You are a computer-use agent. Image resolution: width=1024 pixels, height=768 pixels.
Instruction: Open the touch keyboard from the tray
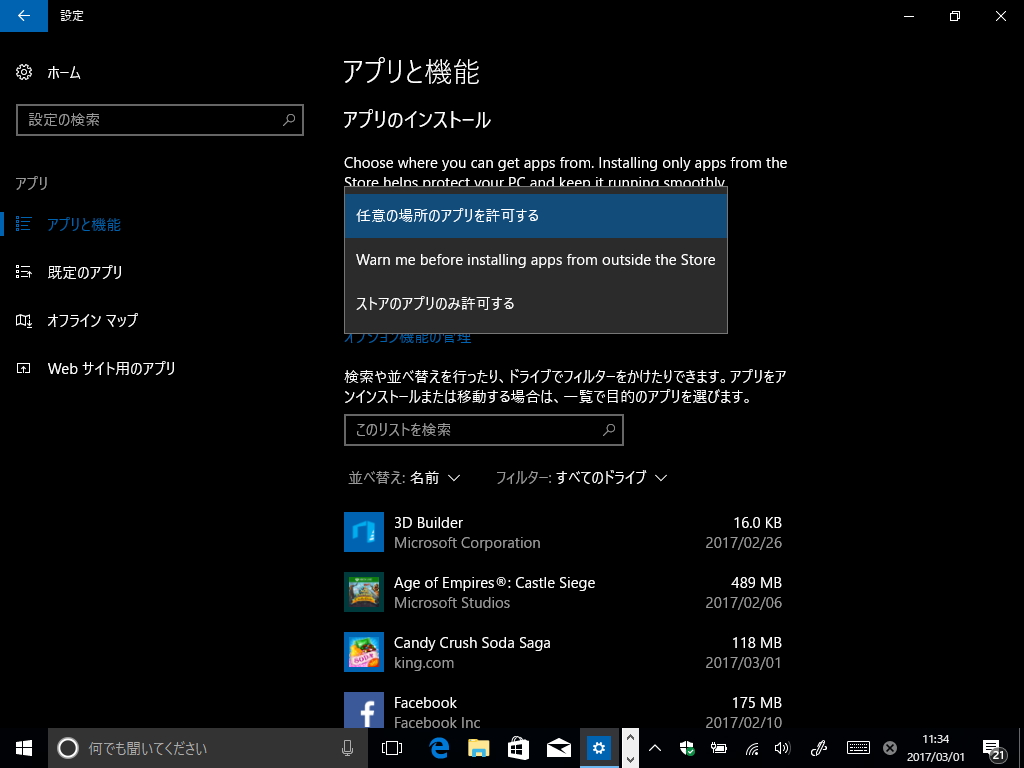(x=858, y=747)
